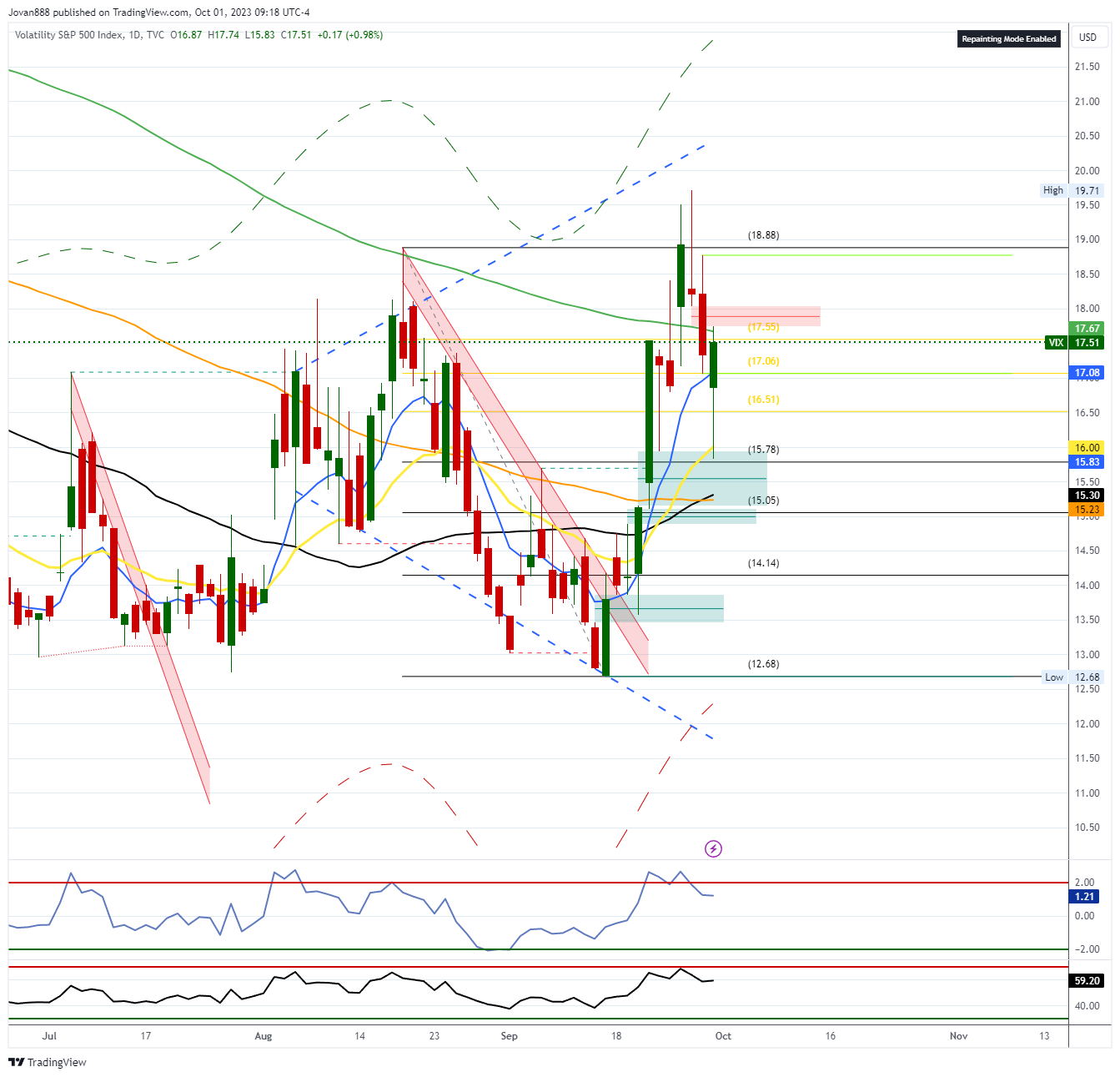Screen dimensions: 1120x1077
Task: Click the 10.50 tick on price axis
Action: coord(1087,828)
